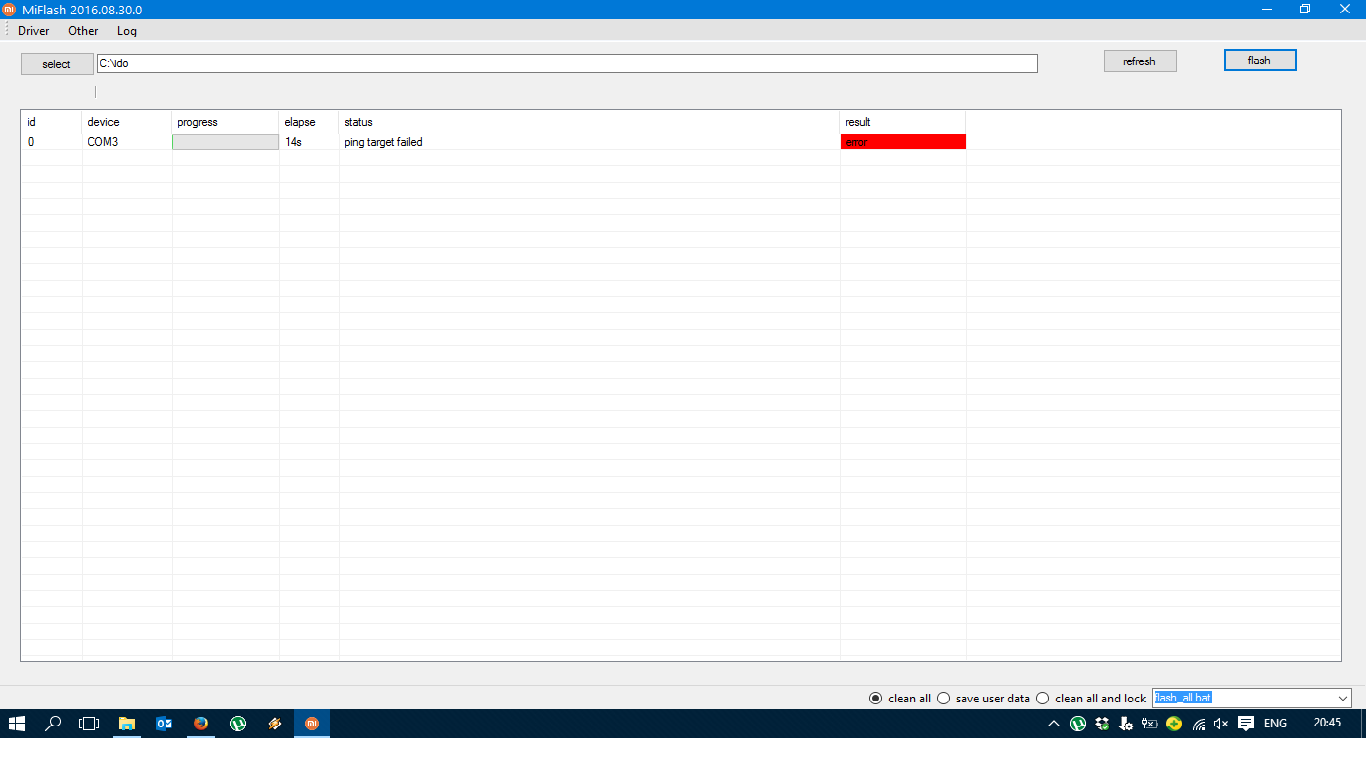Open the device setup tray icon
The image size is (1366, 768).
coord(1126,723)
